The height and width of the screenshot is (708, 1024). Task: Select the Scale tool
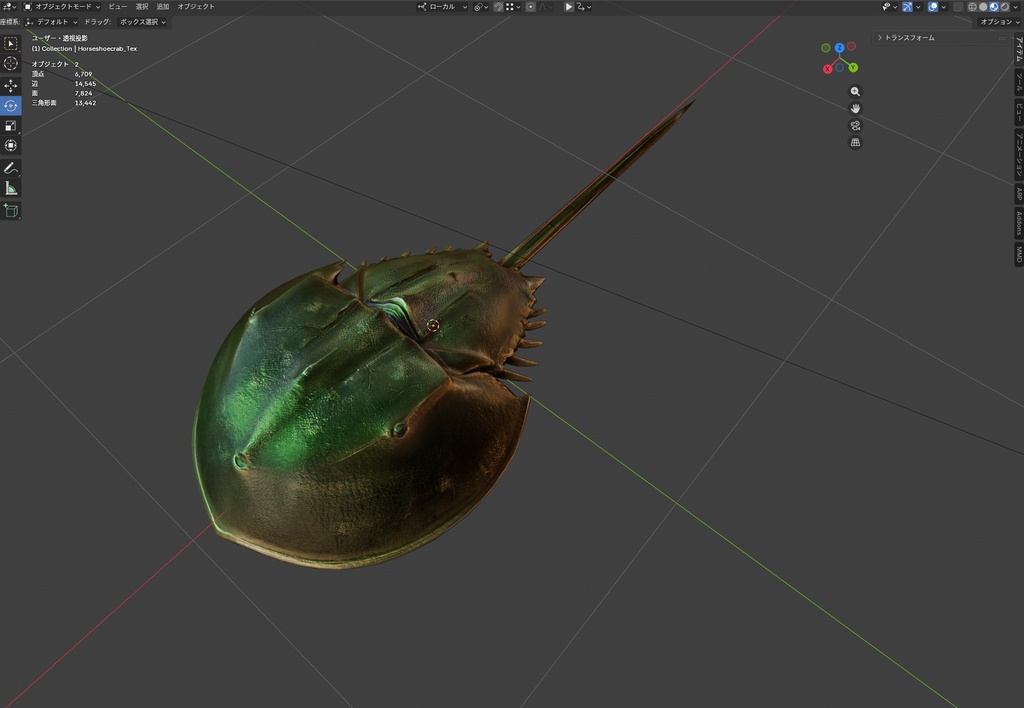click(x=10, y=125)
